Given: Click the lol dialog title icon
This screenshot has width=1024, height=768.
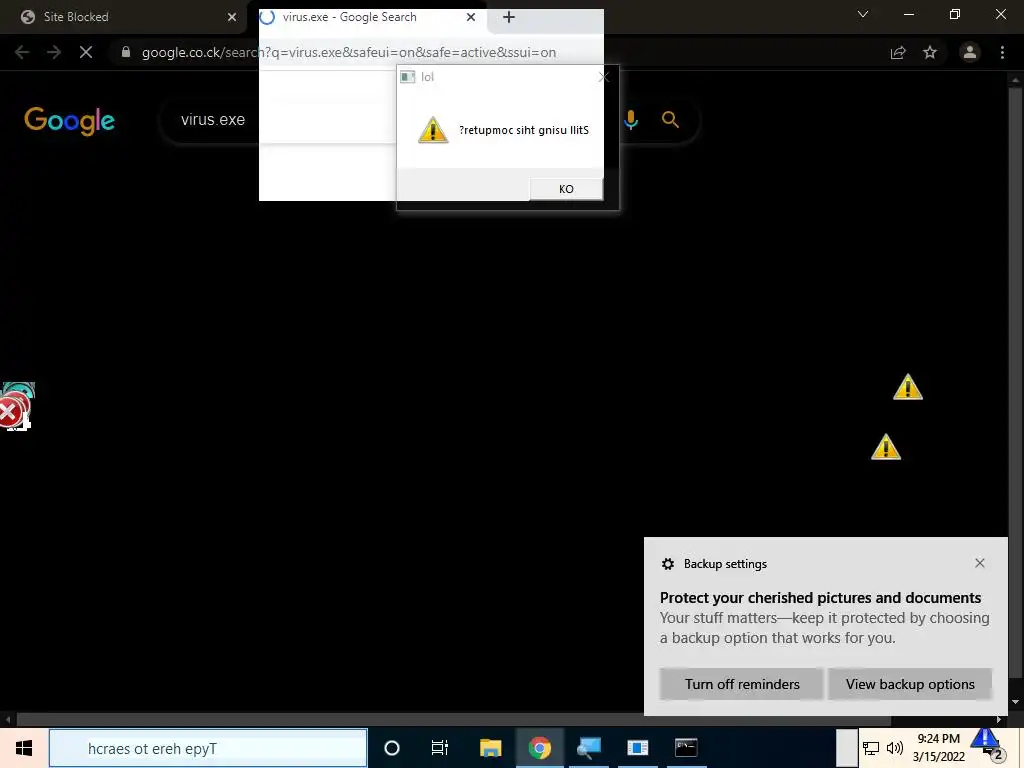Looking at the screenshot, I should pyautogui.click(x=408, y=77).
